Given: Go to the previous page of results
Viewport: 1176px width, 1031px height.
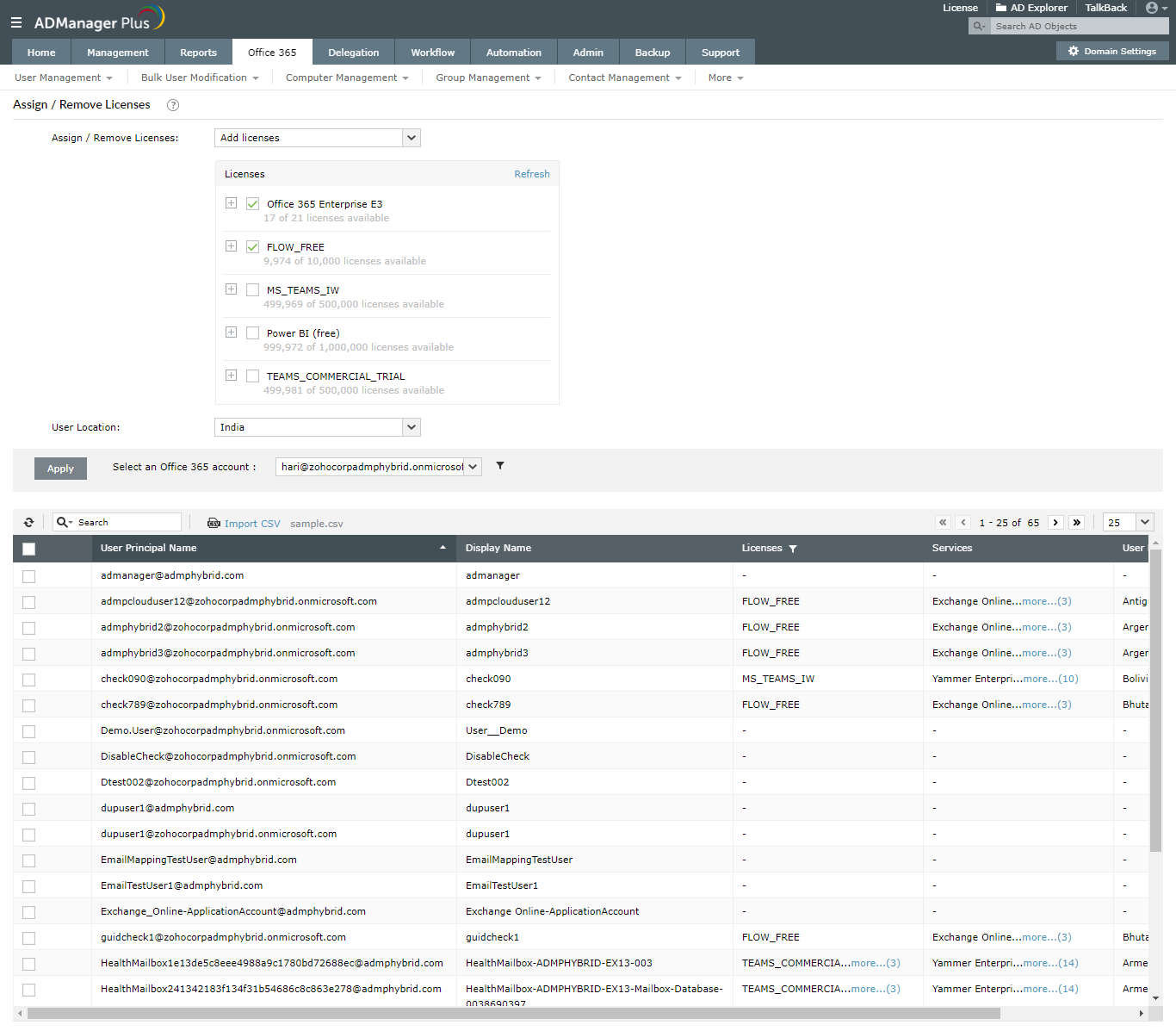Looking at the screenshot, I should click(x=963, y=522).
